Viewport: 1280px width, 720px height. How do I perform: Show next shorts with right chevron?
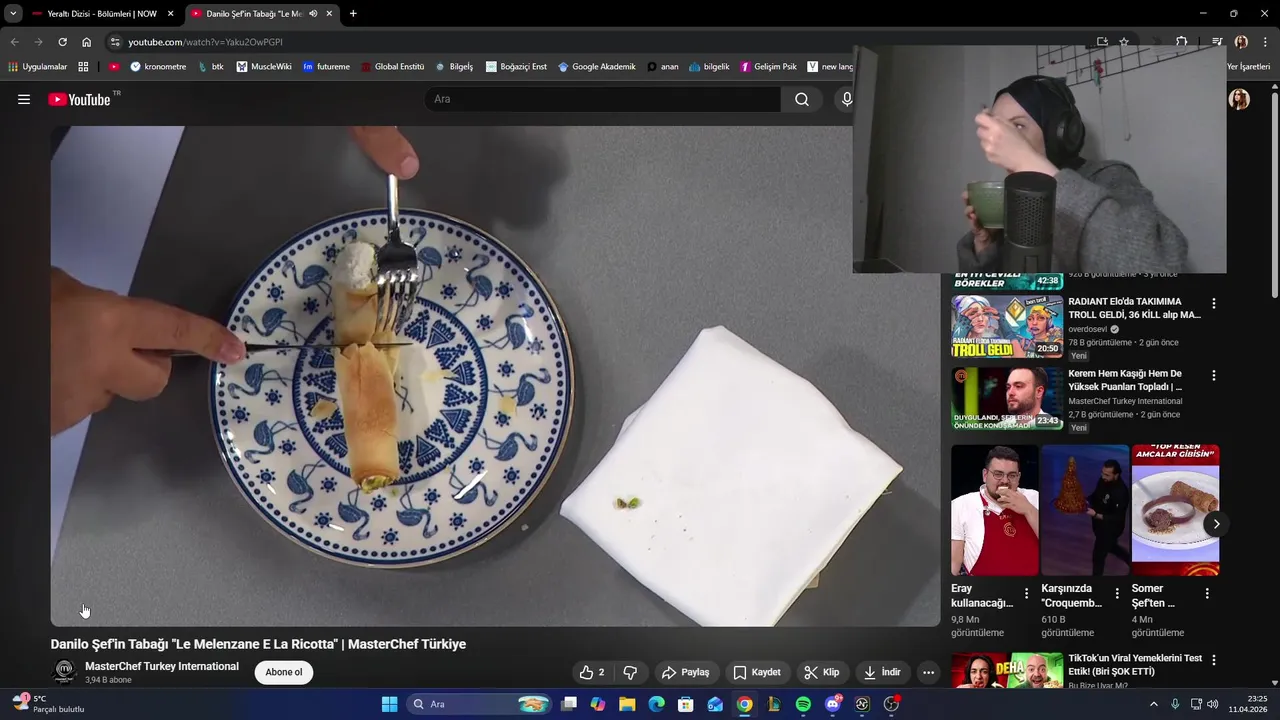coord(1216,524)
